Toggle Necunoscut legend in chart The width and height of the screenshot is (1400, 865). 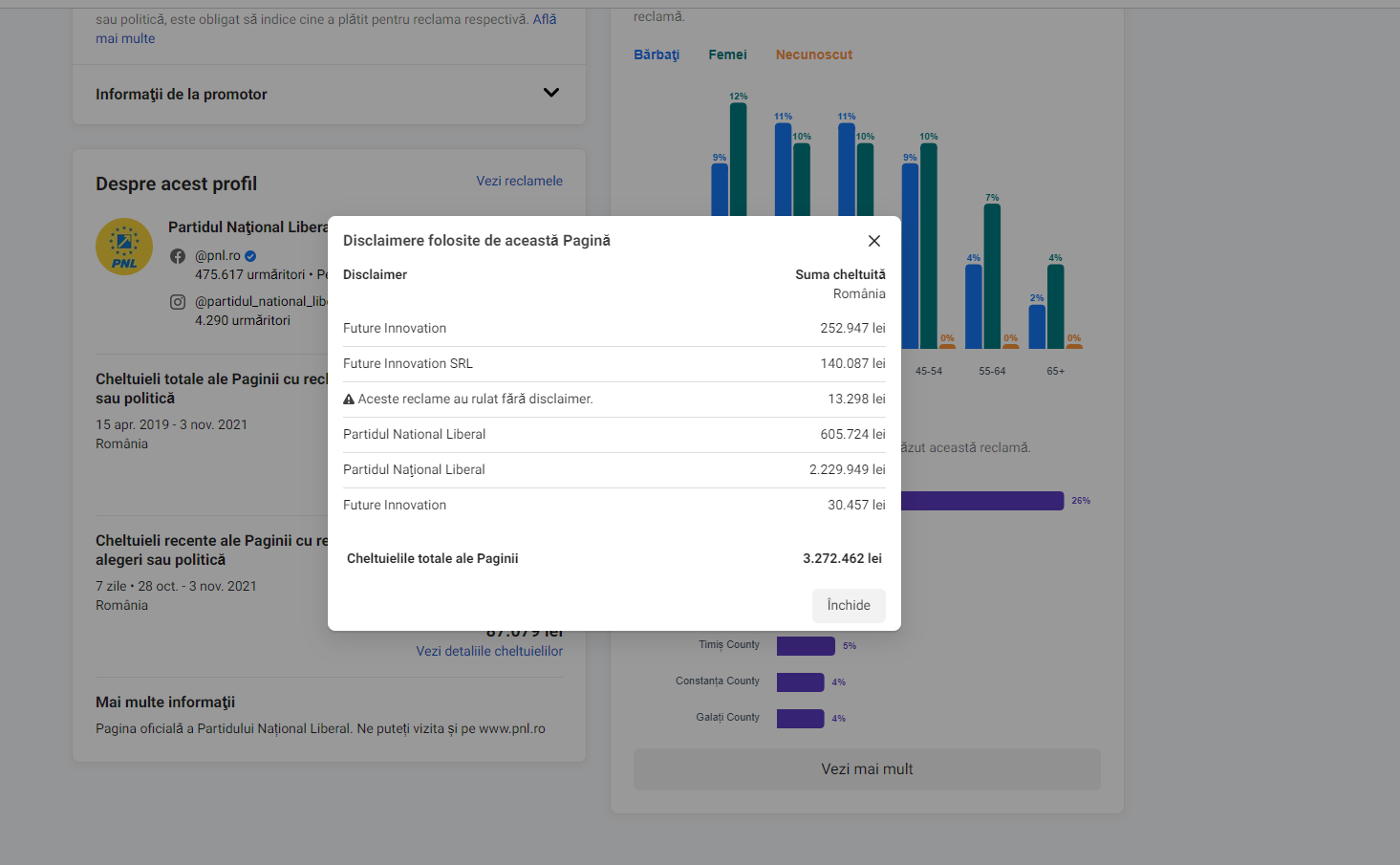(813, 54)
